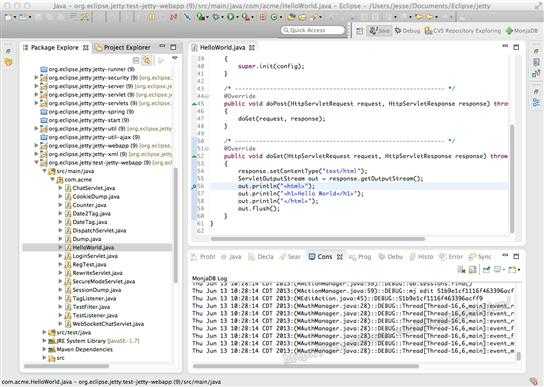Select WebSocketChatServlet.java in the tree
Screen dimensions: 544x387
pos(108,324)
